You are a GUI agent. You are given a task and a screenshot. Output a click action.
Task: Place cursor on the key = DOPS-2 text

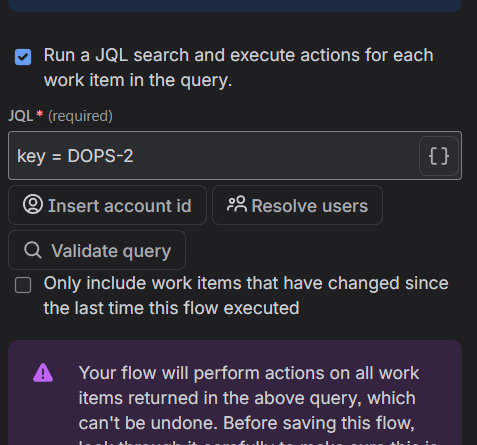click(x=75, y=156)
